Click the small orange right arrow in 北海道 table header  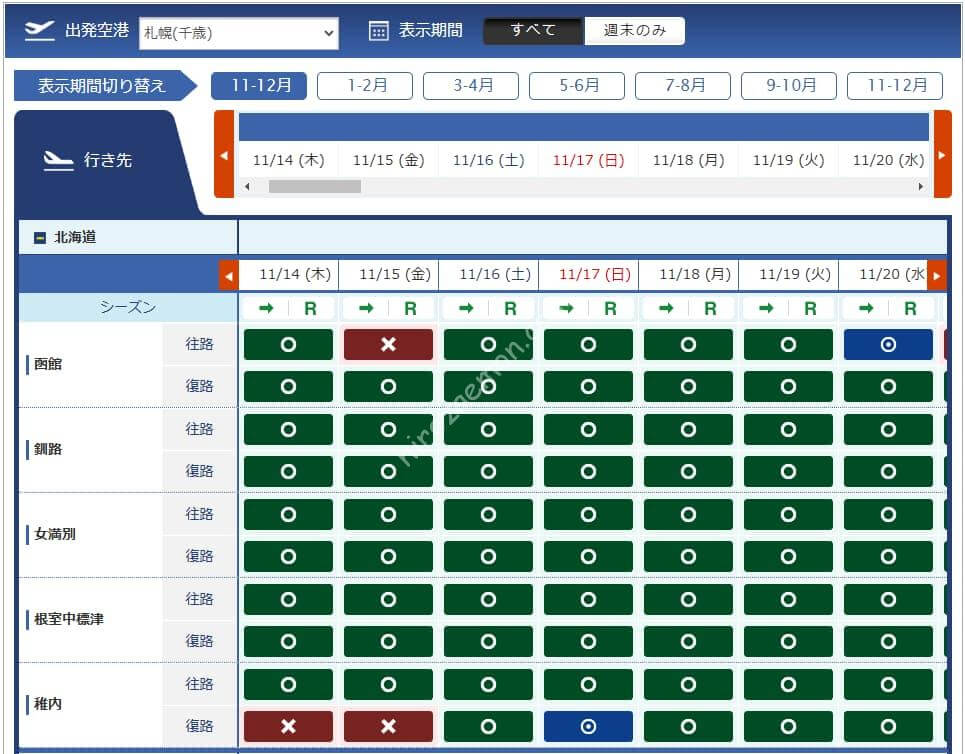coord(937,276)
